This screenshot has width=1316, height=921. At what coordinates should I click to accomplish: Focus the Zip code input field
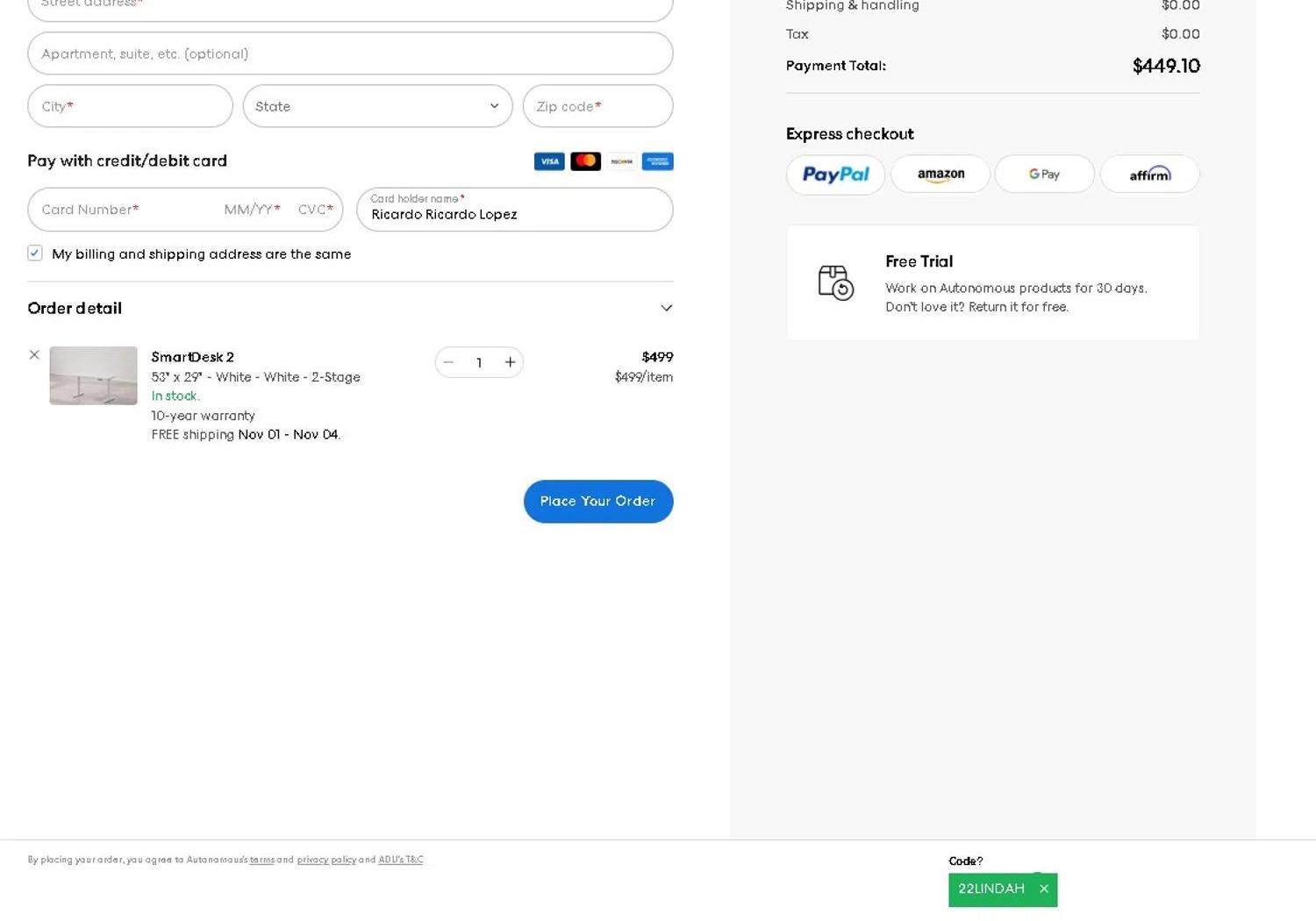pos(598,106)
